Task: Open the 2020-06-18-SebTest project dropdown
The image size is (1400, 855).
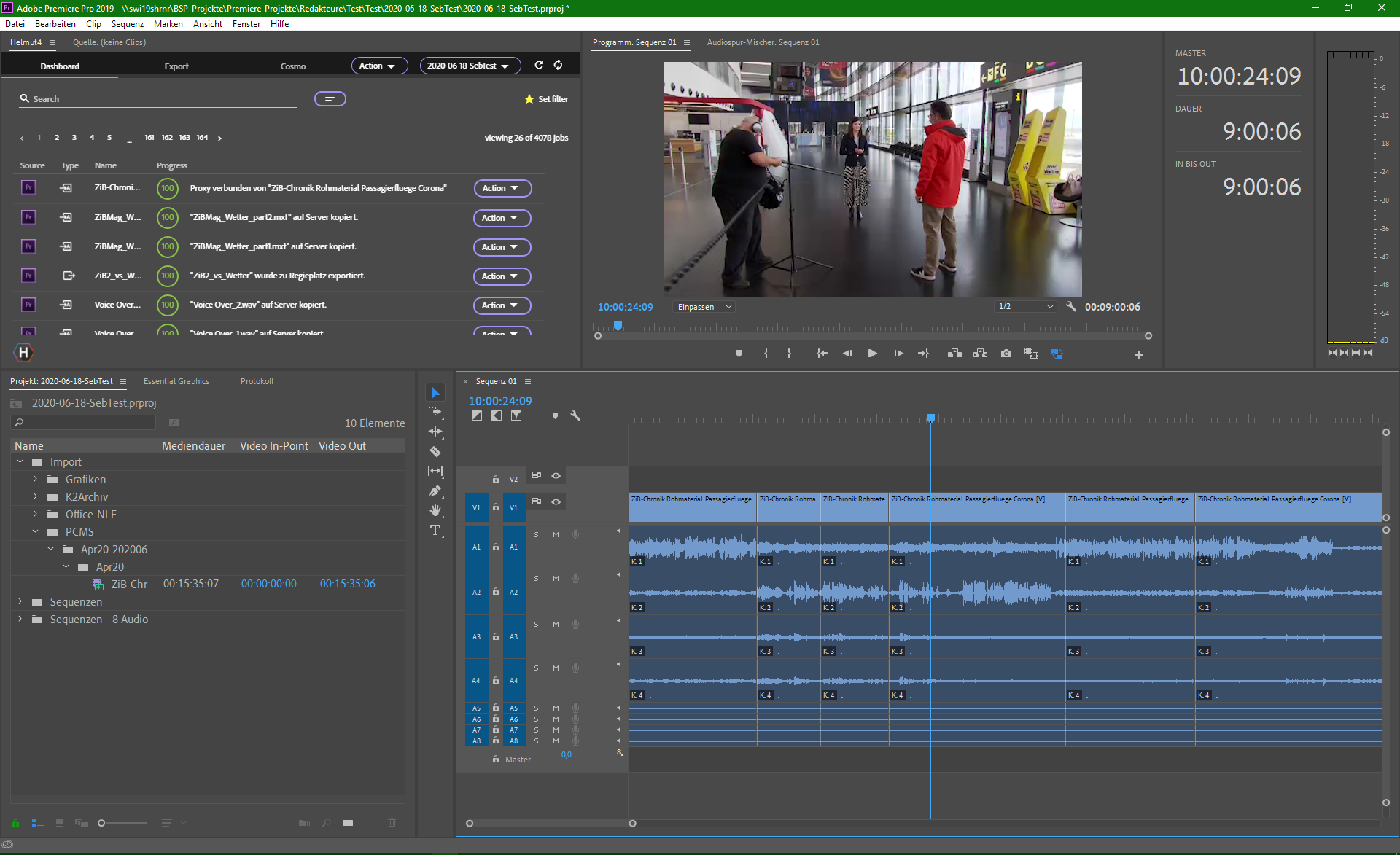Action: (470, 66)
